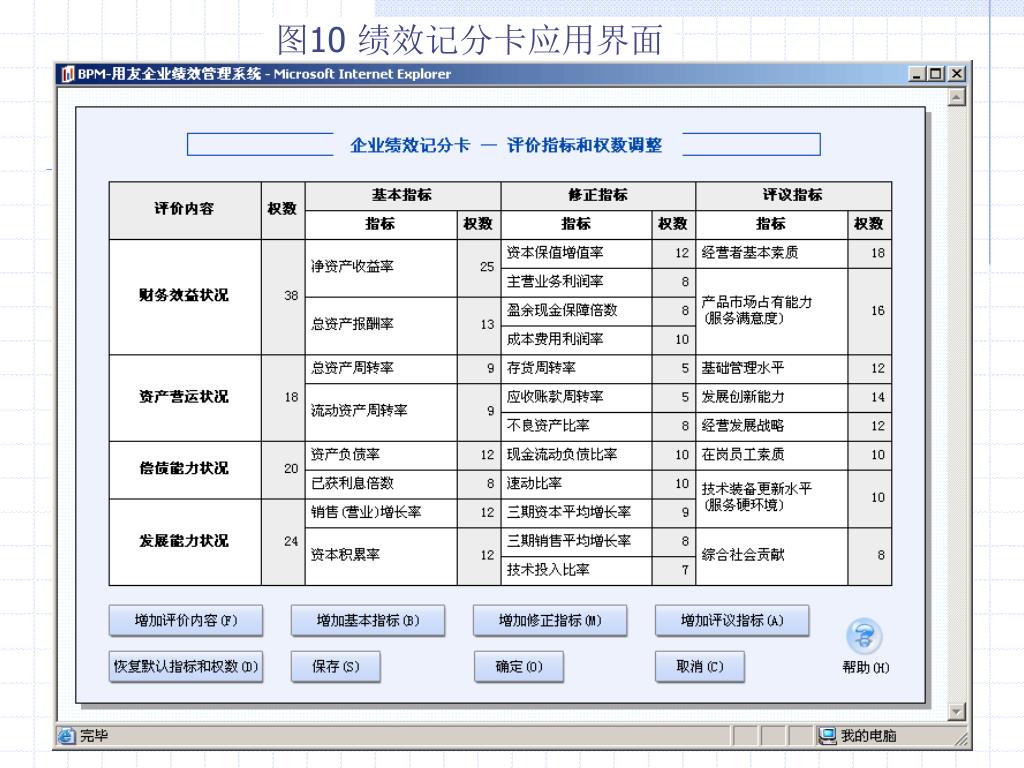Viewport: 1024px width, 768px height.
Task: Click 增加评议指标(A) button
Action: click(x=732, y=620)
